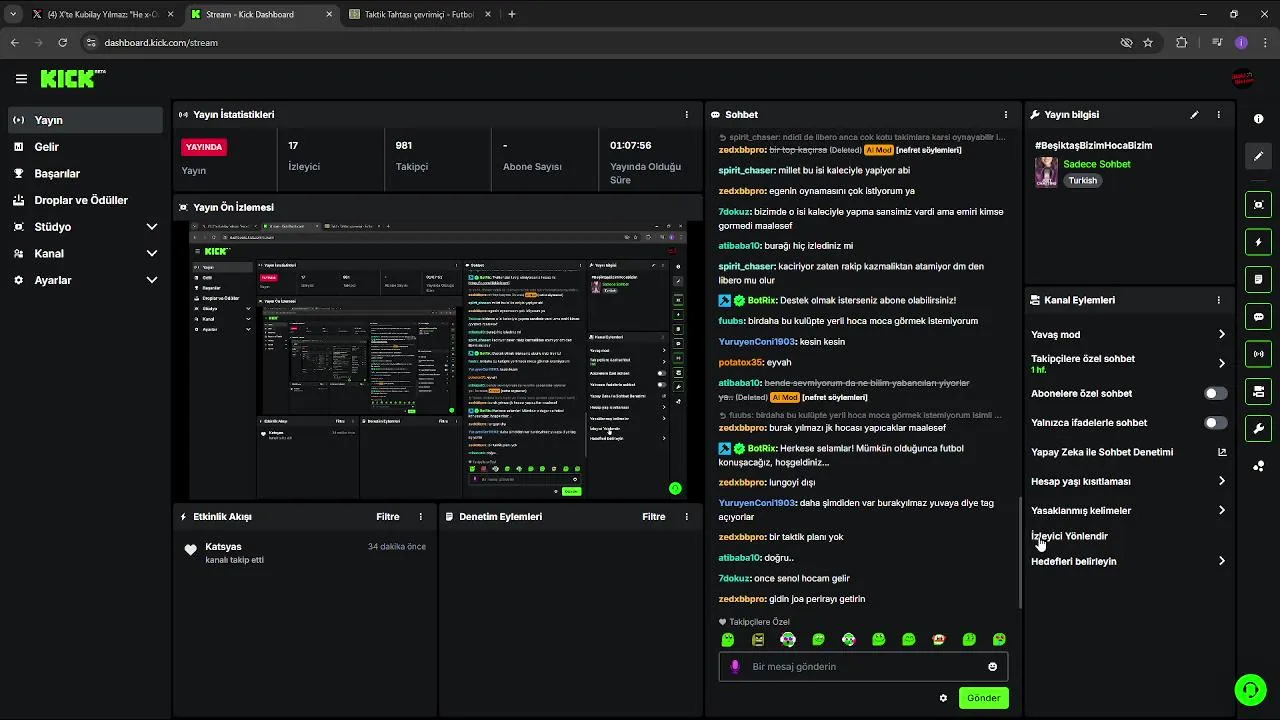Viewport: 1280px width, 720px height.
Task: Click the document icon in right rail
Action: 1258,279
